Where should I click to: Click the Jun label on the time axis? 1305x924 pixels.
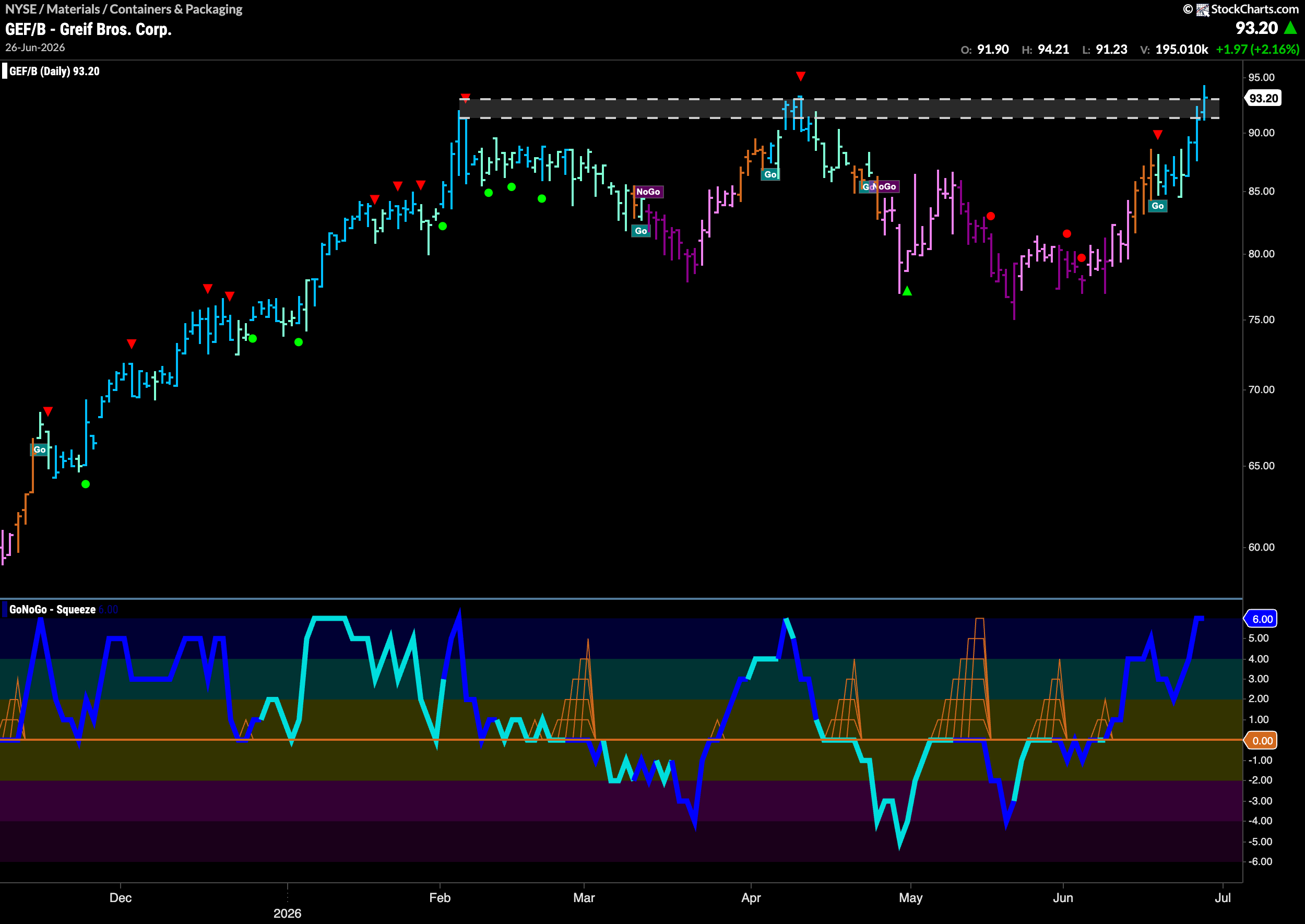(x=1063, y=898)
